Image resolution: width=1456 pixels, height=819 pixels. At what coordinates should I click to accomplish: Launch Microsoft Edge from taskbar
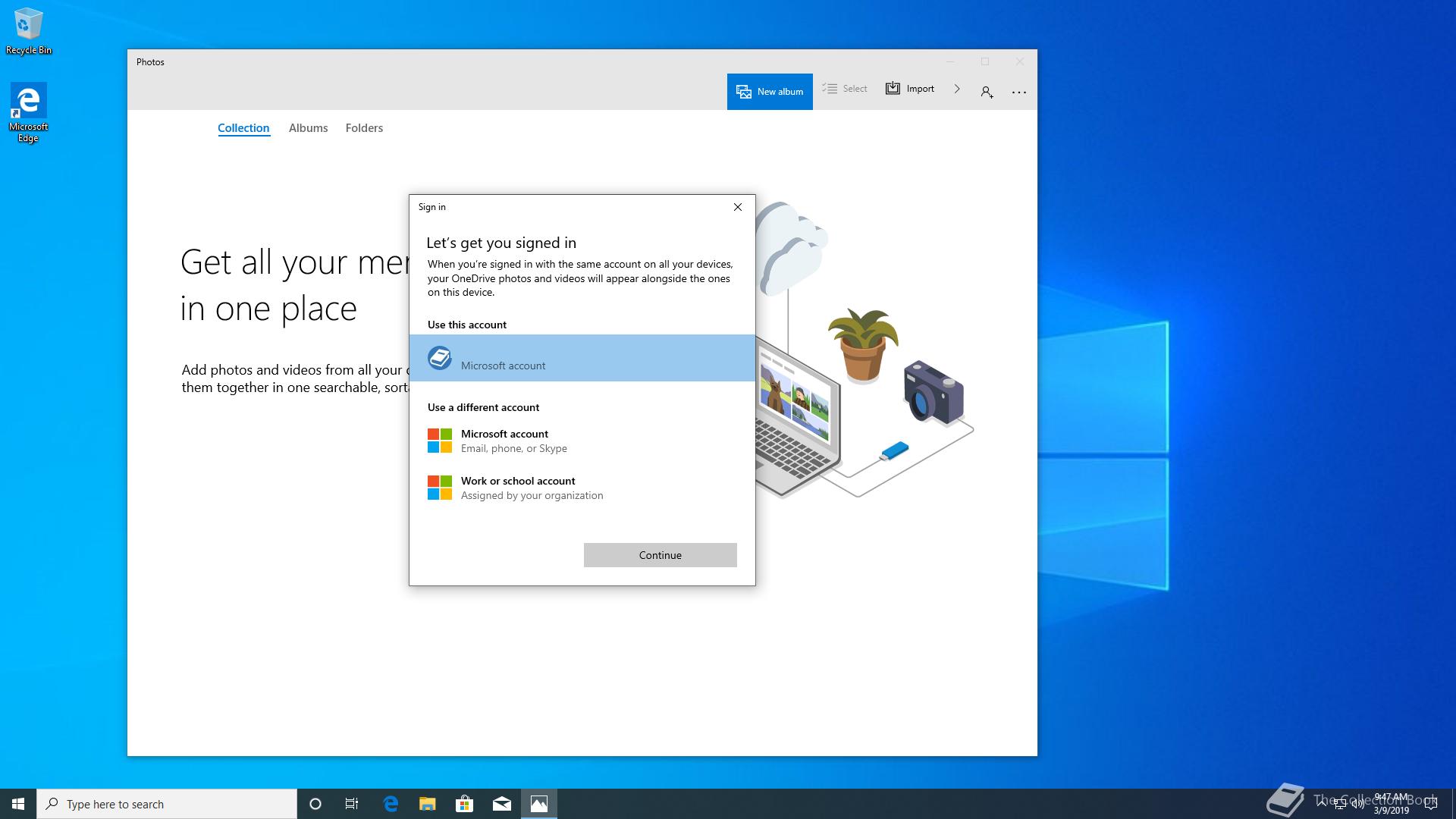click(391, 804)
